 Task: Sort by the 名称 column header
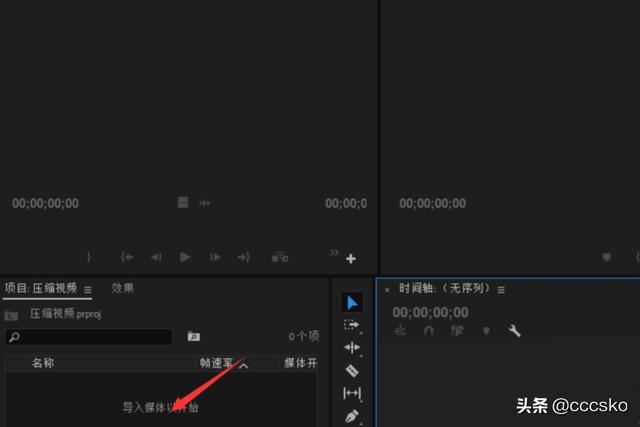click(42, 362)
